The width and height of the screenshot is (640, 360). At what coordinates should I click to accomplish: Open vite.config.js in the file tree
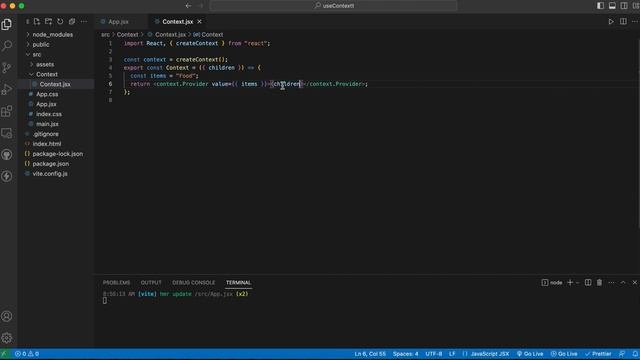[50, 173]
